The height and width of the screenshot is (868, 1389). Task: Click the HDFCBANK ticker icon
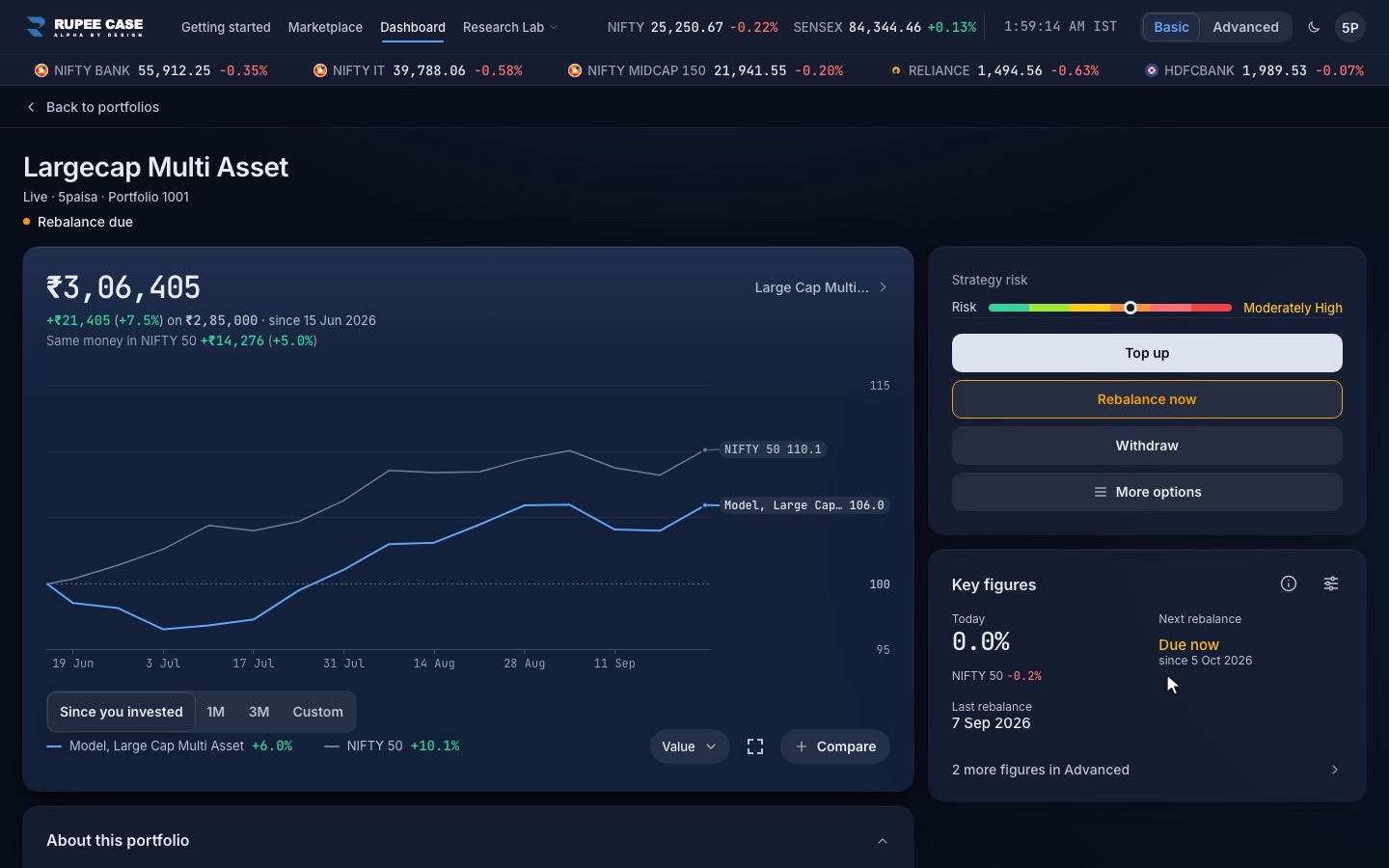pyautogui.click(x=1152, y=70)
